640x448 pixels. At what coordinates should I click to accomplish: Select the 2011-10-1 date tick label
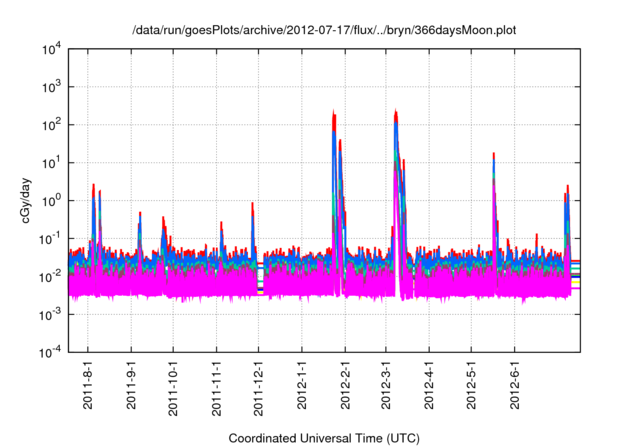[173, 390]
